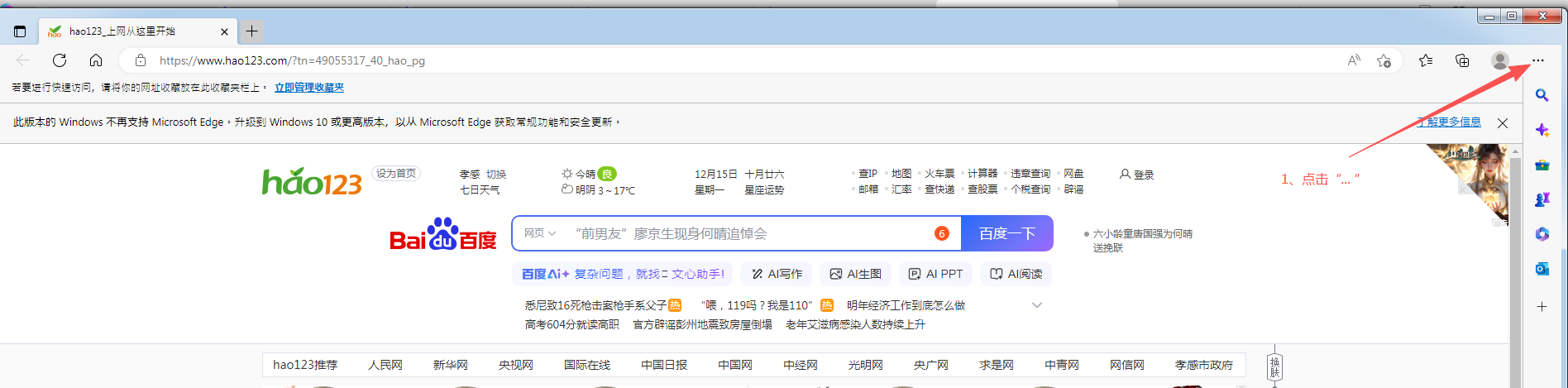Open the 火车票 link

pyautogui.click(x=939, y=174)
